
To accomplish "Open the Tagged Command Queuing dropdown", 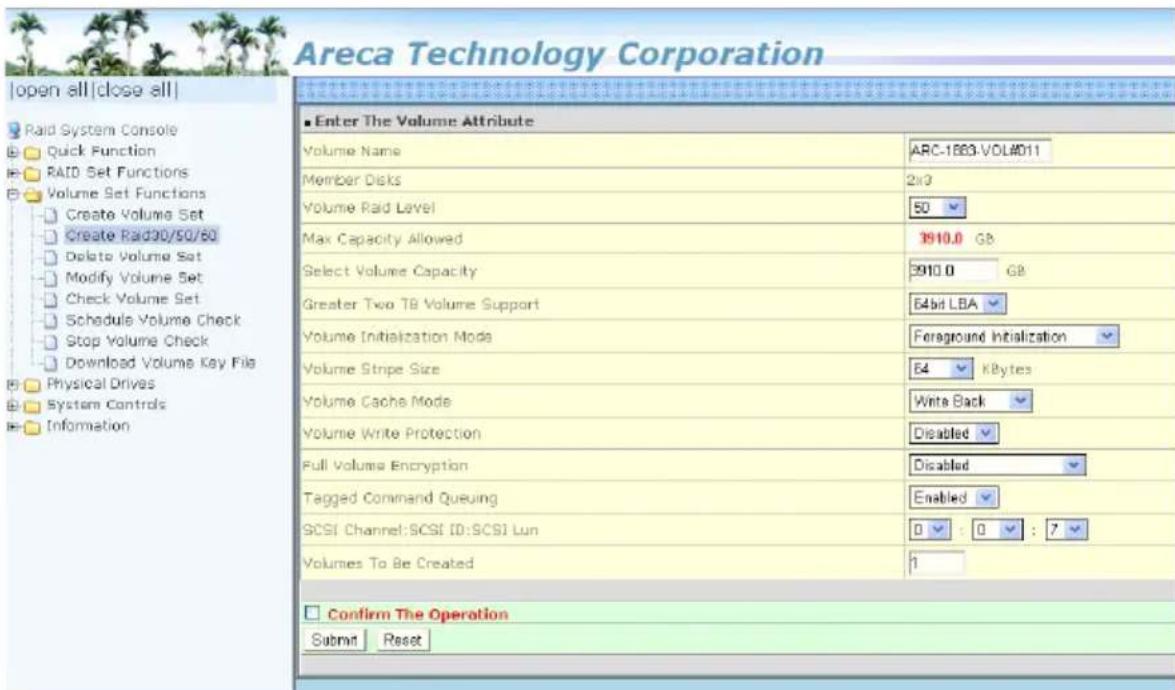I will click(x=953, y=497).
